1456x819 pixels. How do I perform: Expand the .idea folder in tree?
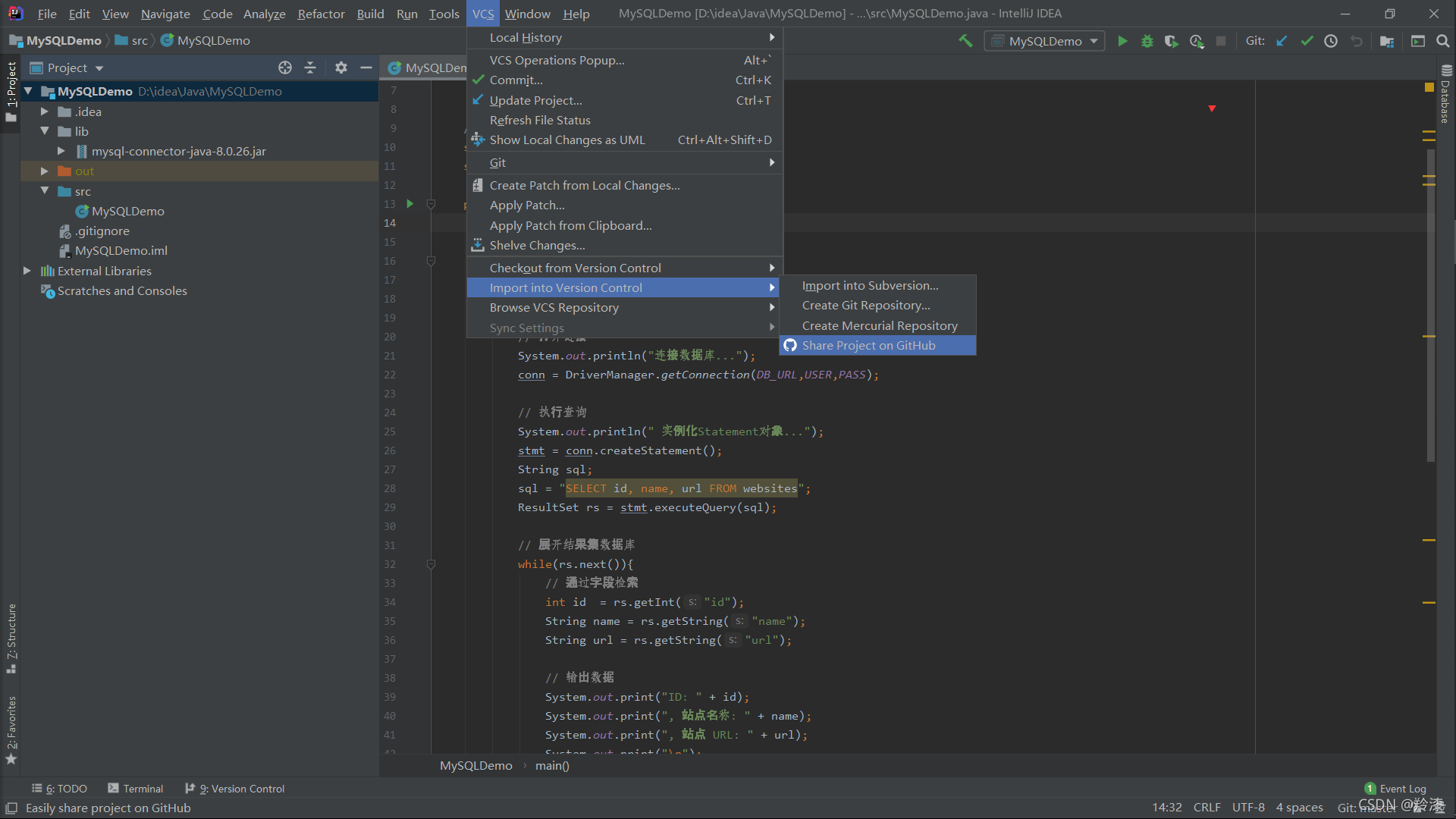click(x=44, y=111)
